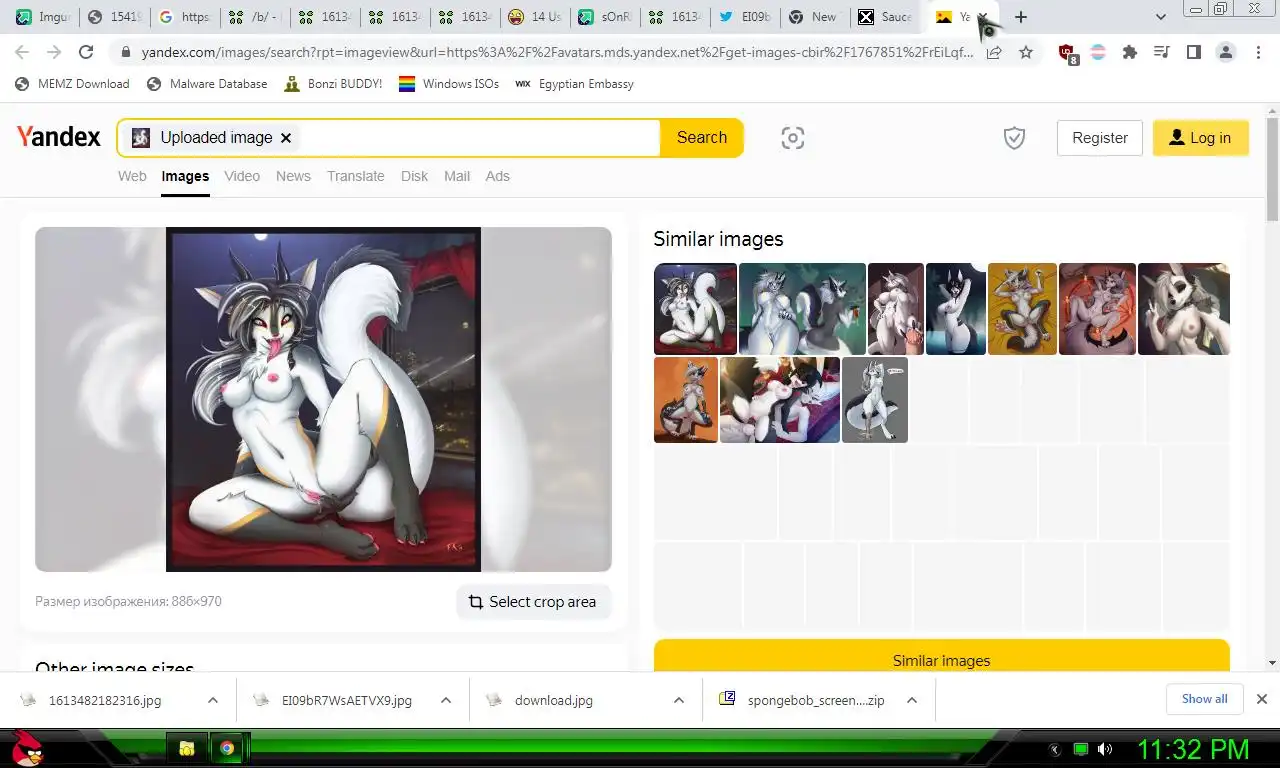This screenshot has width=1280, height=768.
Task: Click the yellow Search button
Action: (x=702, y=138)
